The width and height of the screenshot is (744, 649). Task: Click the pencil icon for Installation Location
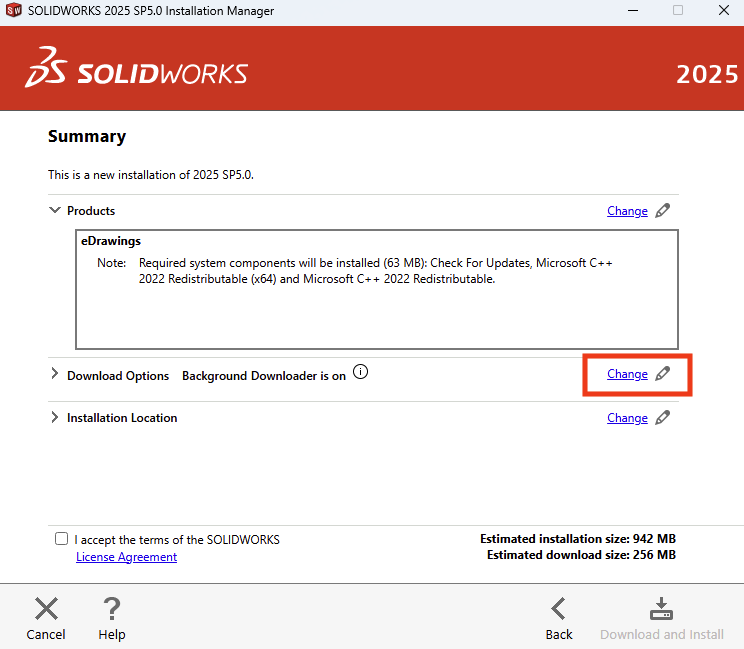click(x=662, y=418)
